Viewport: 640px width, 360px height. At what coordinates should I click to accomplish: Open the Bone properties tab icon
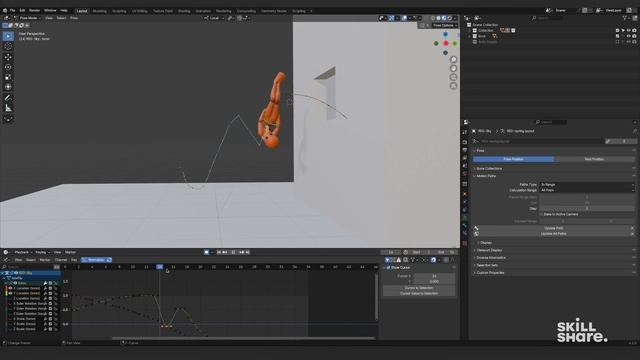point(464,226)
